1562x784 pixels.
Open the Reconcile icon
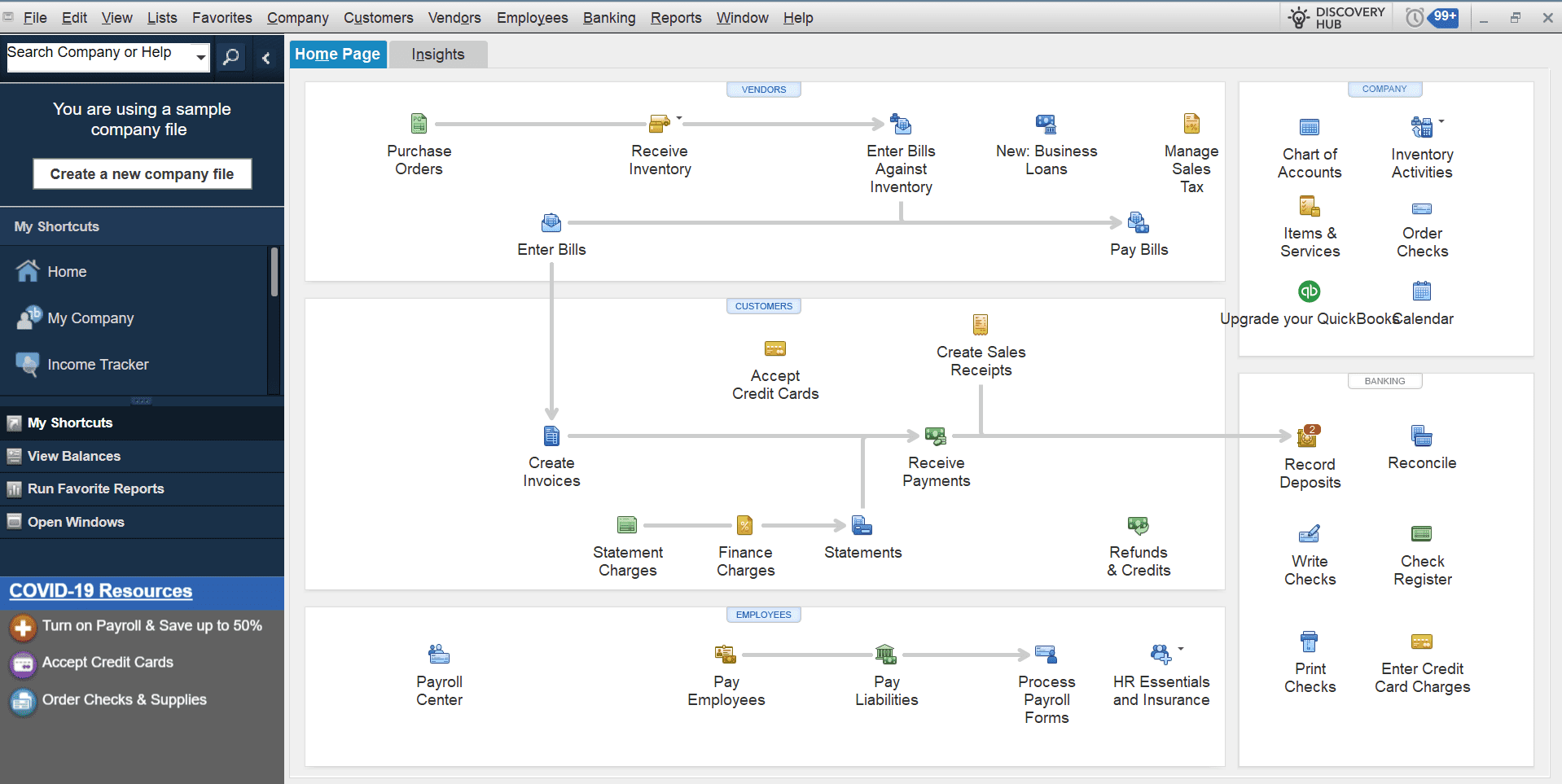(1422, 436)
